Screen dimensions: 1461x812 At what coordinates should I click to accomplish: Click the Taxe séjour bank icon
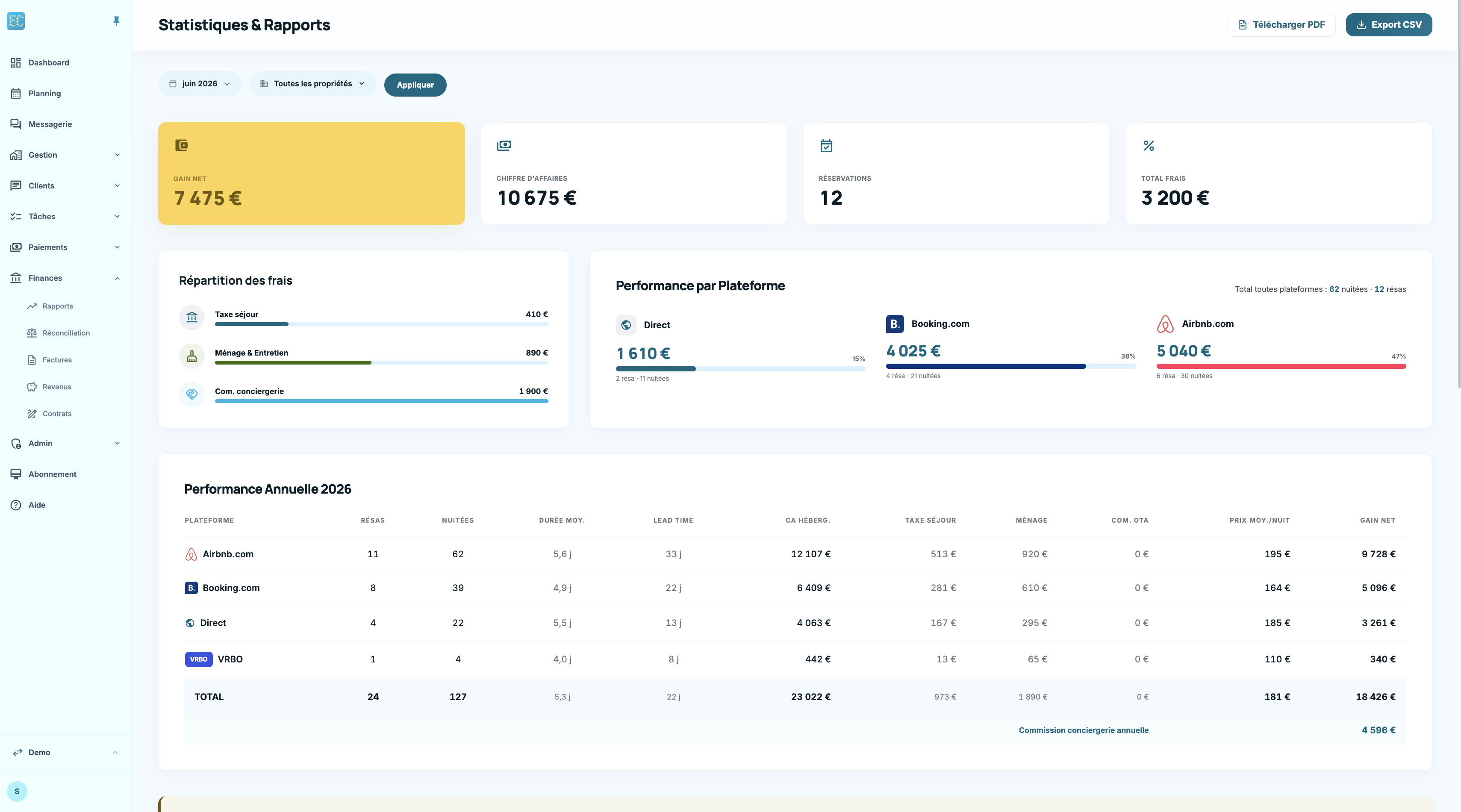point(191,317)
